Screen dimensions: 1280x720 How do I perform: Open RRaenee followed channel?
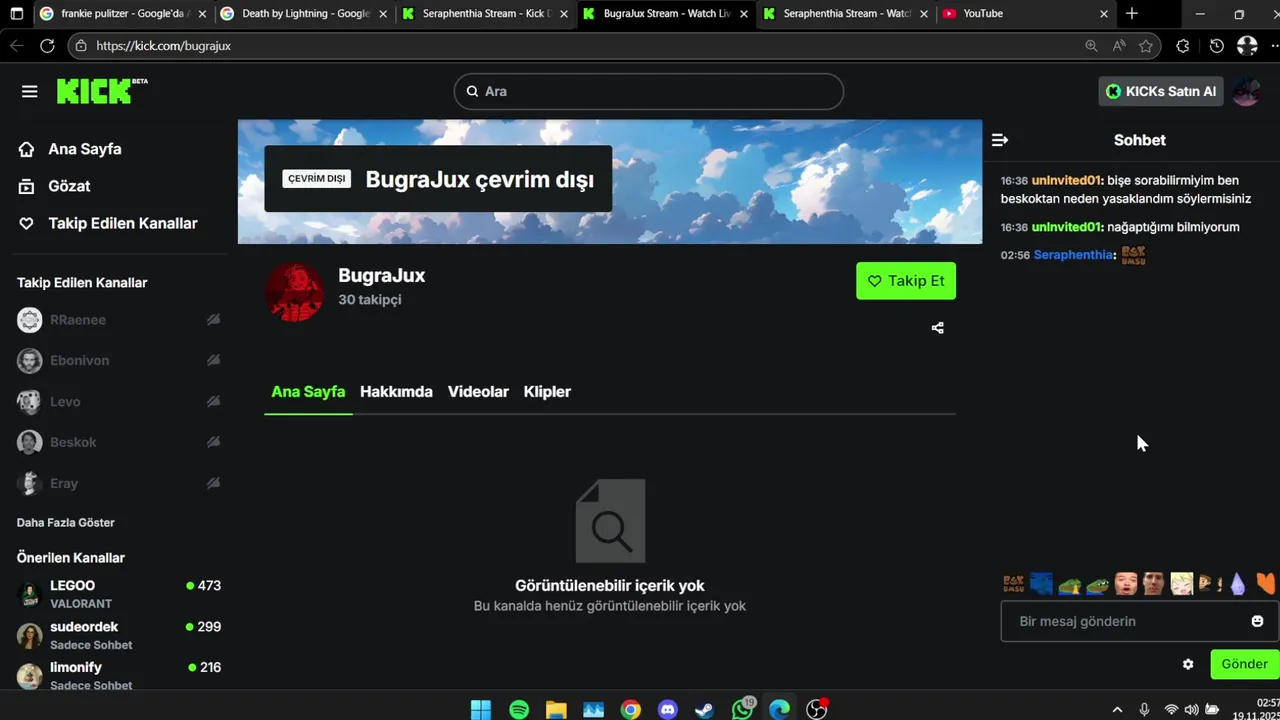tap(119, 320)
